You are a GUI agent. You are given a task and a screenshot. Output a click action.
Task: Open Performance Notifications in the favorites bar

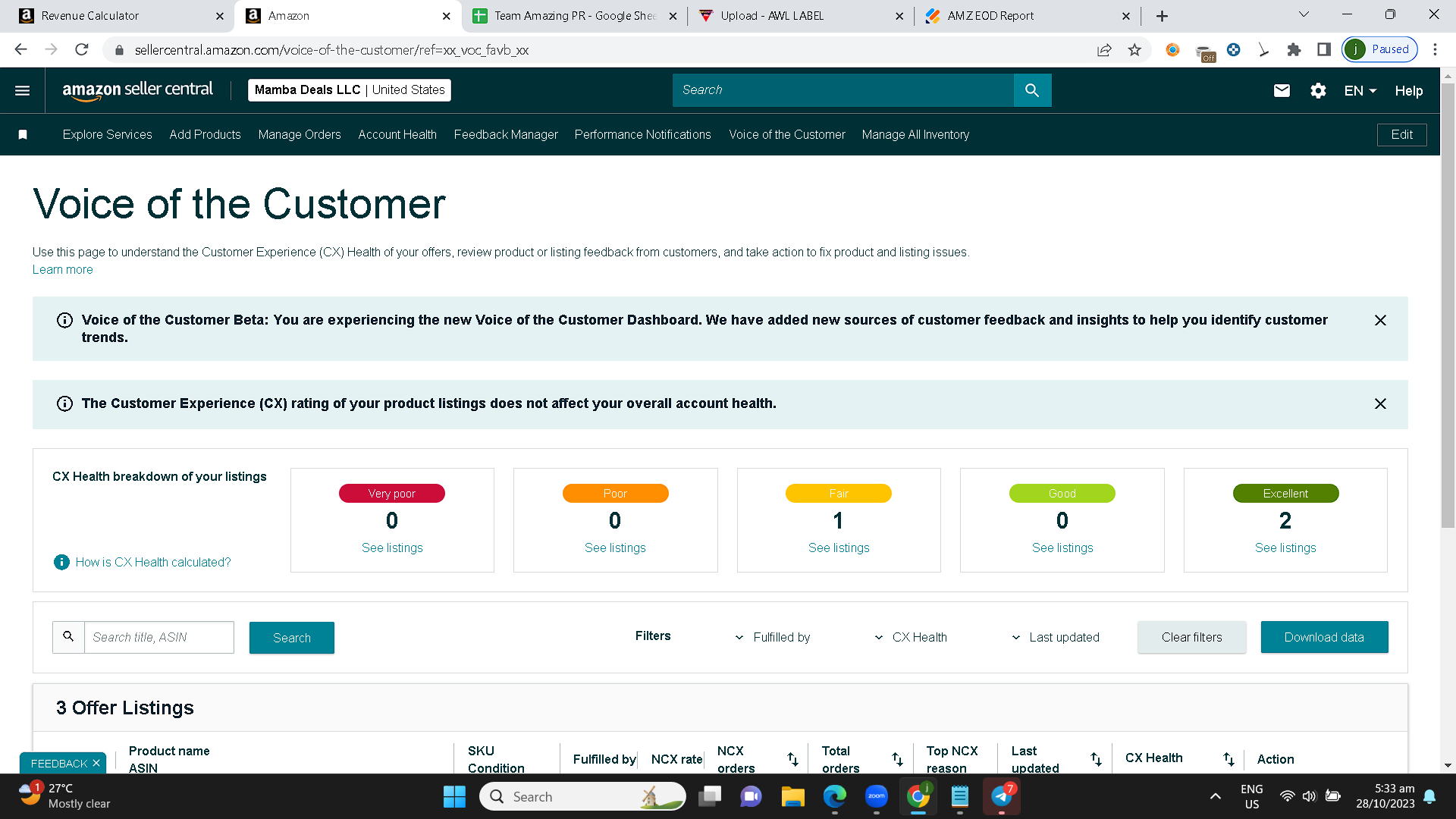click(x=643, y=134)
